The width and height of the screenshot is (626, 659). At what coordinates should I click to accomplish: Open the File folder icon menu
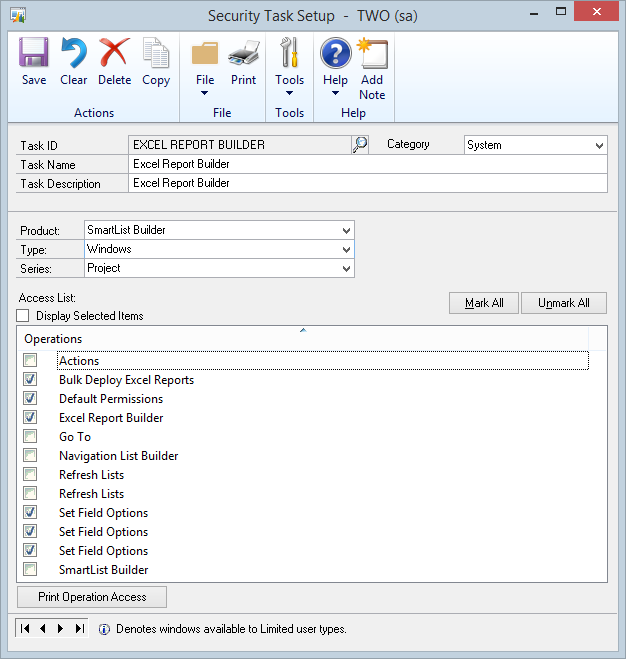205,53
